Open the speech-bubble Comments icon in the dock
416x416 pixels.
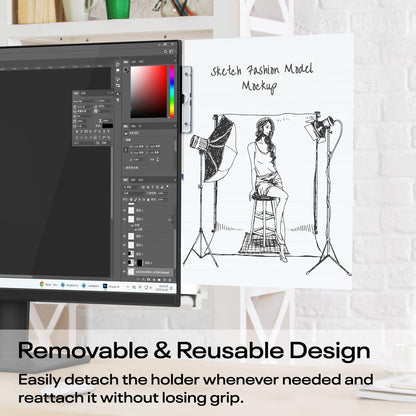pos(118,70)
